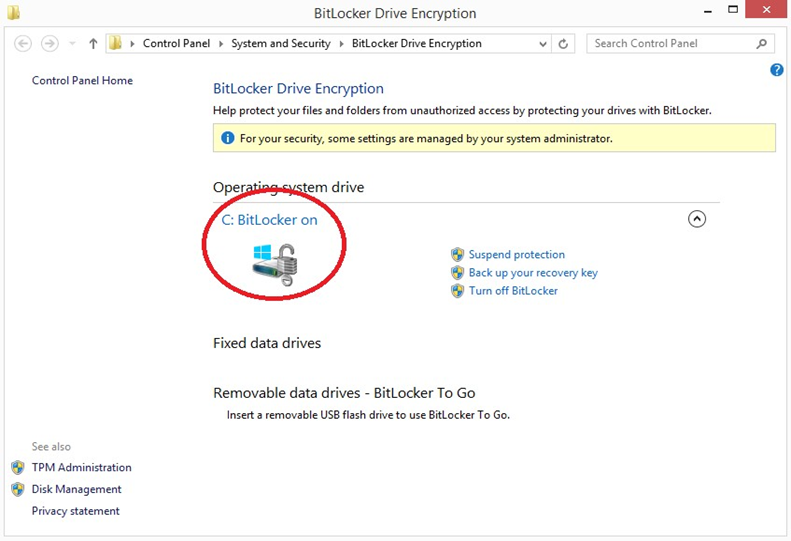This screenshot has height=541, width=791.
Task: Click the Suspend protection link
Action: [x=517, y=255]
